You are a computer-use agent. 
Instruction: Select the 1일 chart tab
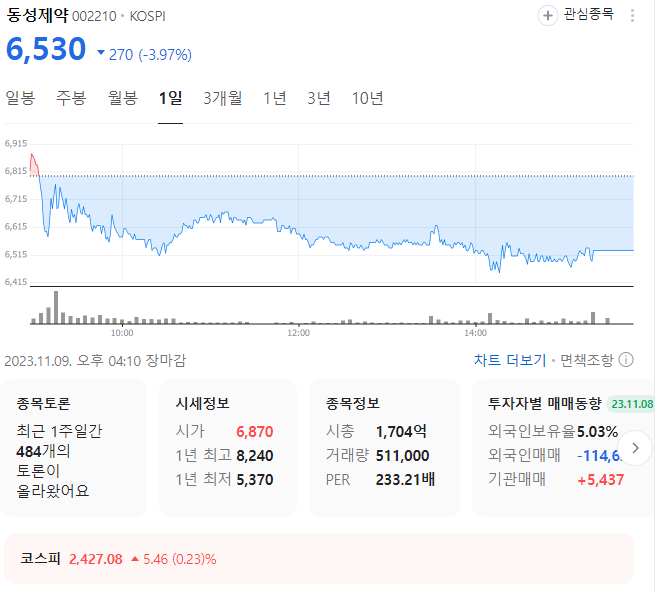click(170, 98)
